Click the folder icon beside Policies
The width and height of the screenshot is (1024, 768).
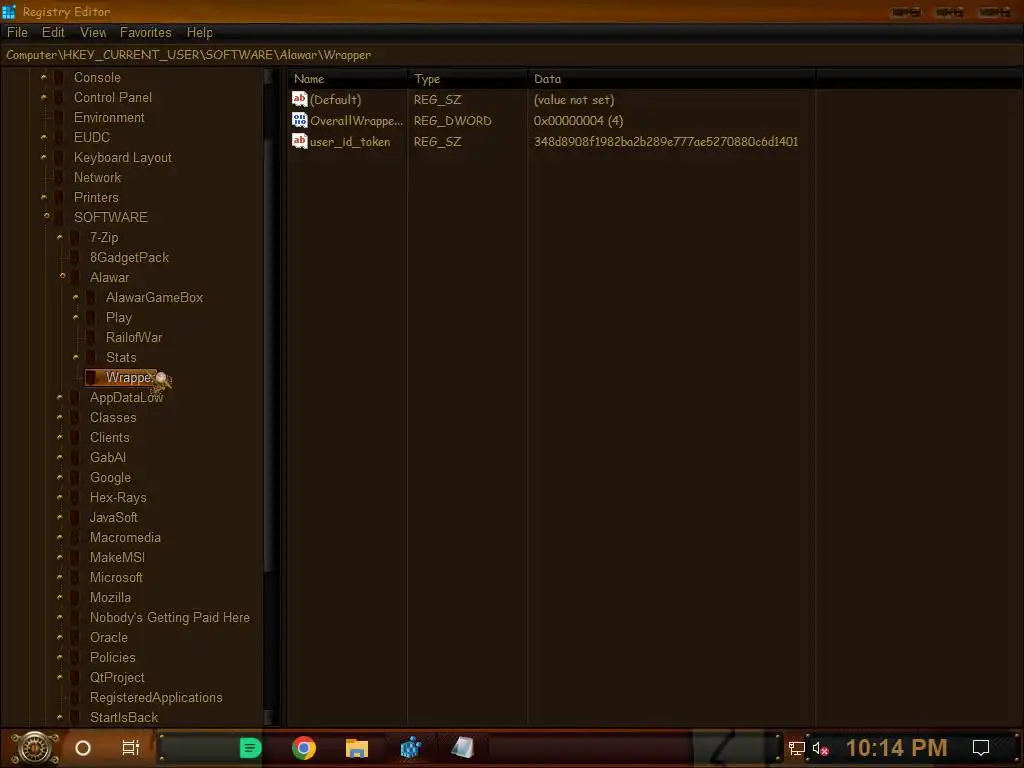[x=75, y=658]
